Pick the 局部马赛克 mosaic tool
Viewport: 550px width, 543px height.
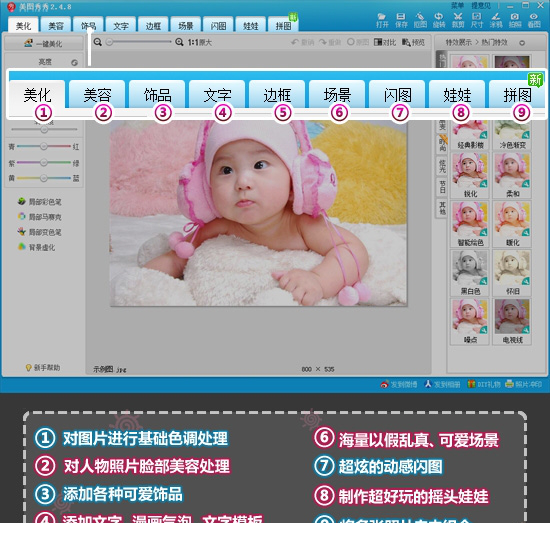pyautogui.click(x=40, y=217)
